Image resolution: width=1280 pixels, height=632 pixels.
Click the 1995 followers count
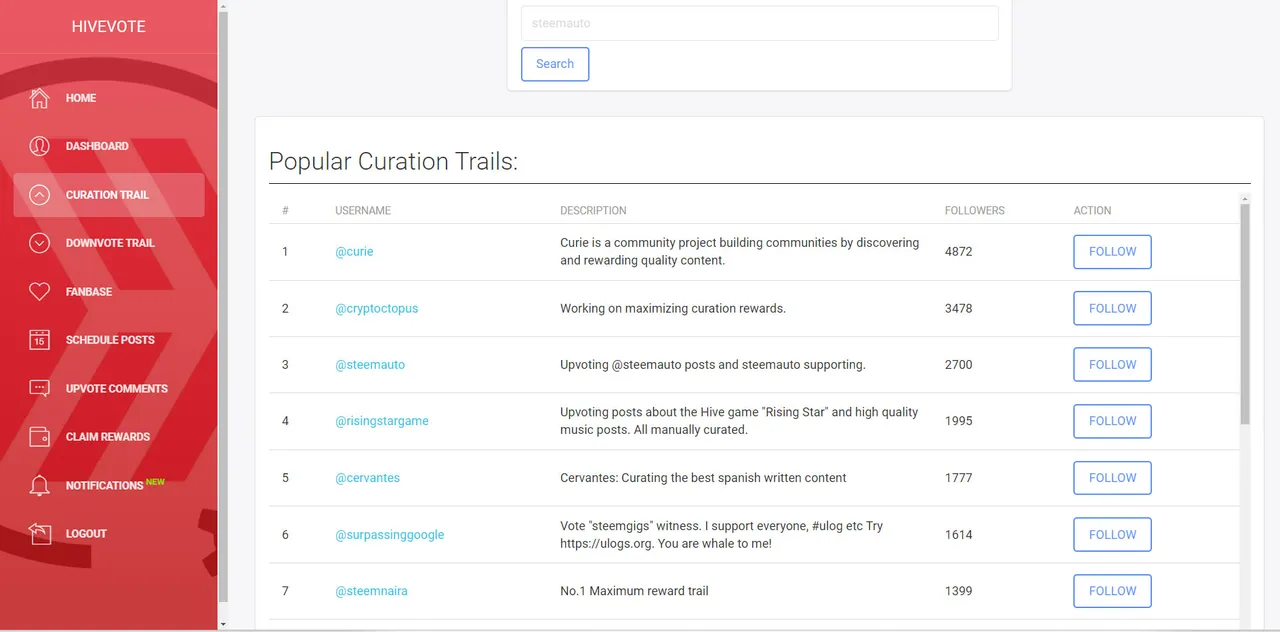click(x=958, y=421)
